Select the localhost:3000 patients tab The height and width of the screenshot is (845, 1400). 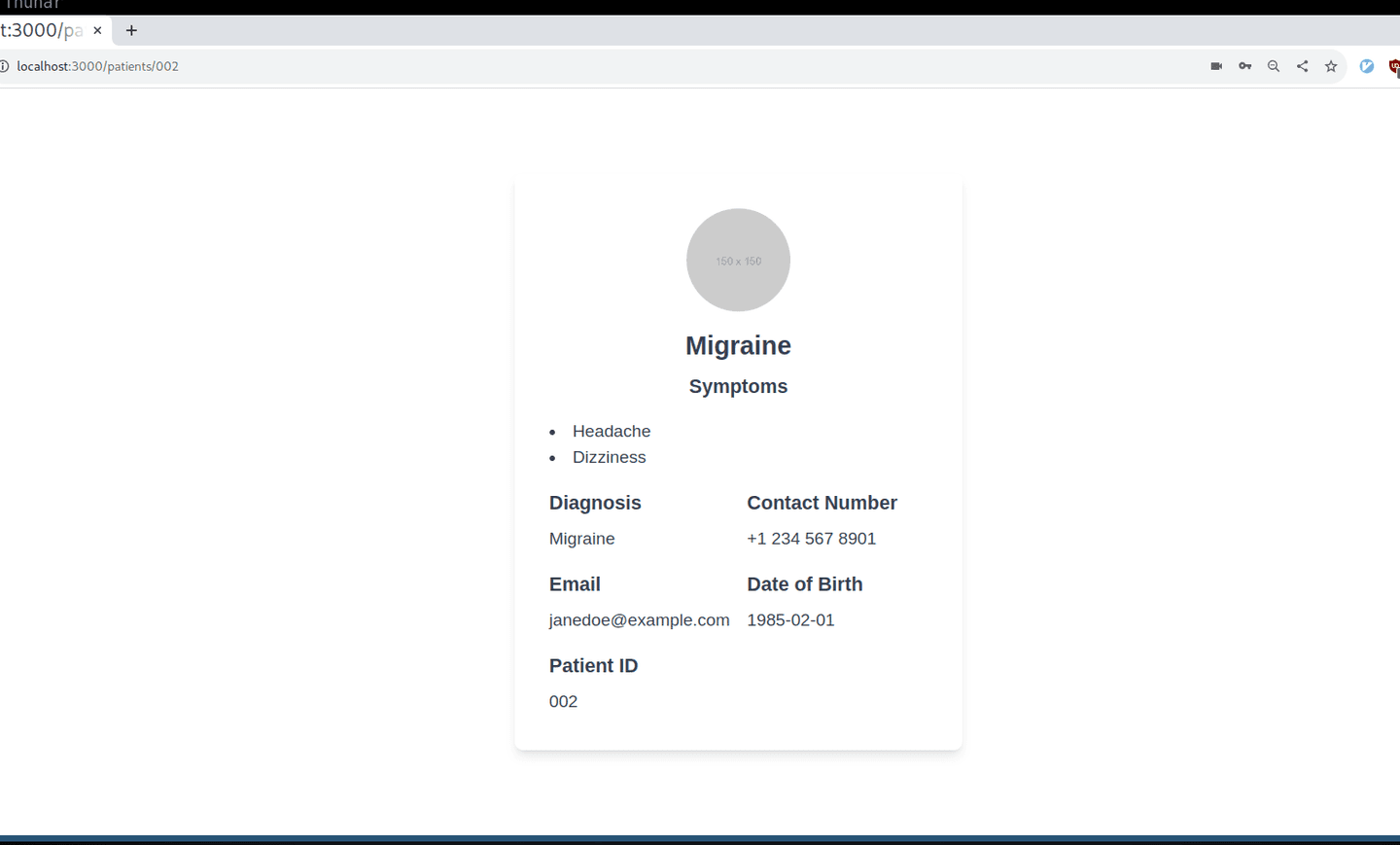54,30
